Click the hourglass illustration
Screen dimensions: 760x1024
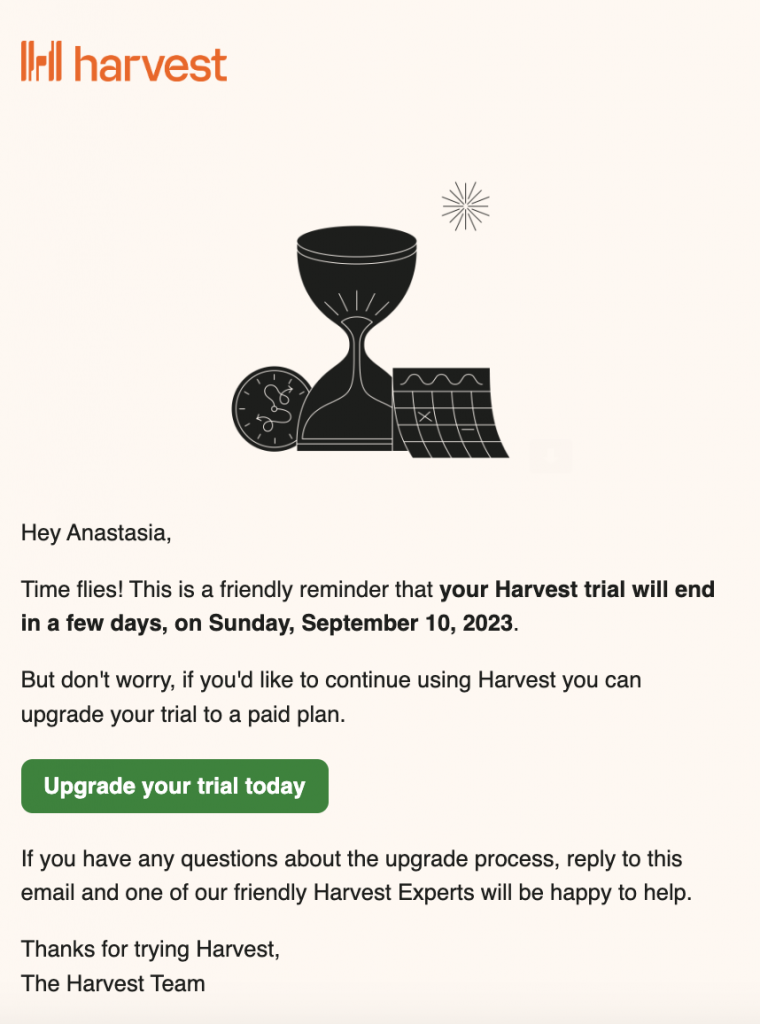pos(354,338)
